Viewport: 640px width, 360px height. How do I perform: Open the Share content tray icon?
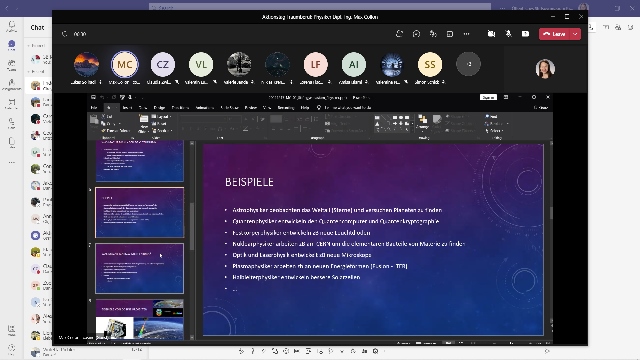[525, 34]
